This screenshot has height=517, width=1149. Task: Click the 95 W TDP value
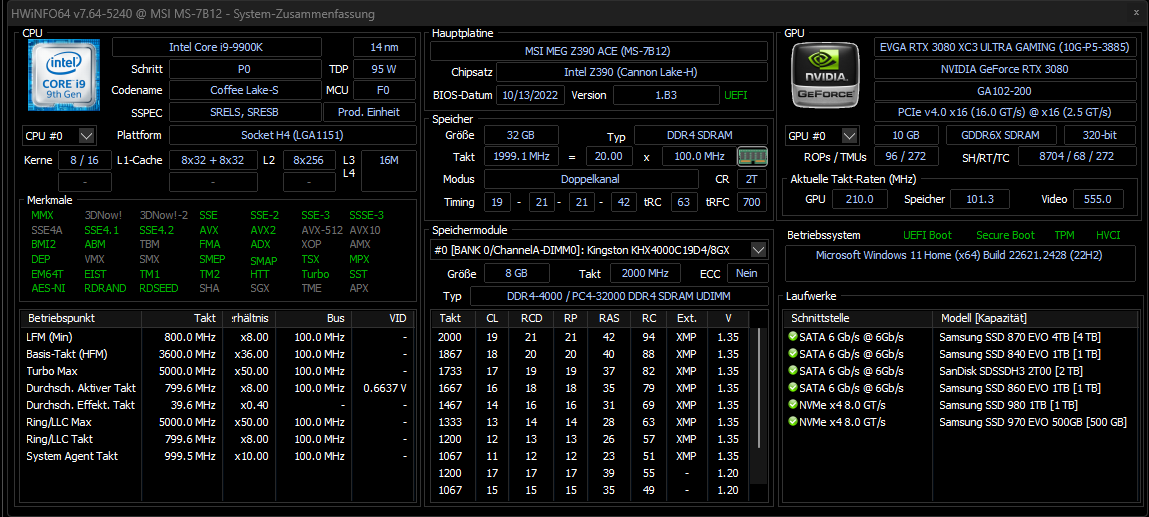tap(384, 69)
